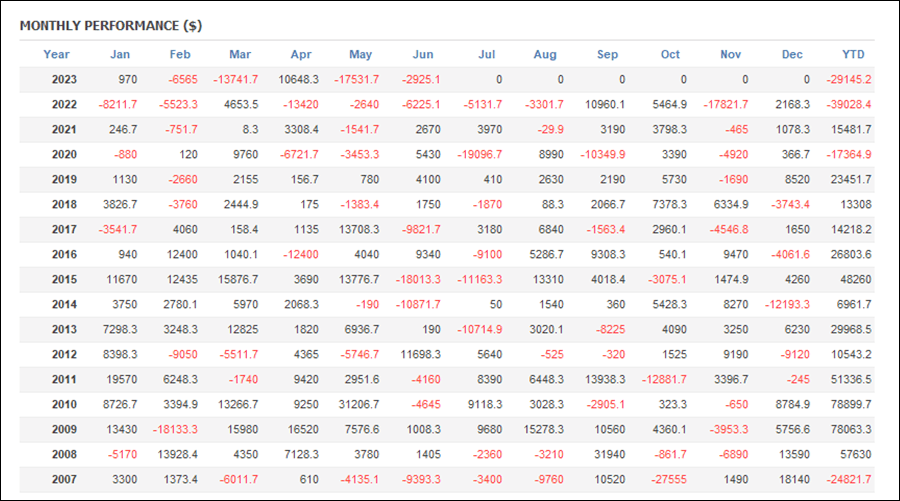Click the Nov column header
This screenshot has width=900, height=501.
(730, 55)
